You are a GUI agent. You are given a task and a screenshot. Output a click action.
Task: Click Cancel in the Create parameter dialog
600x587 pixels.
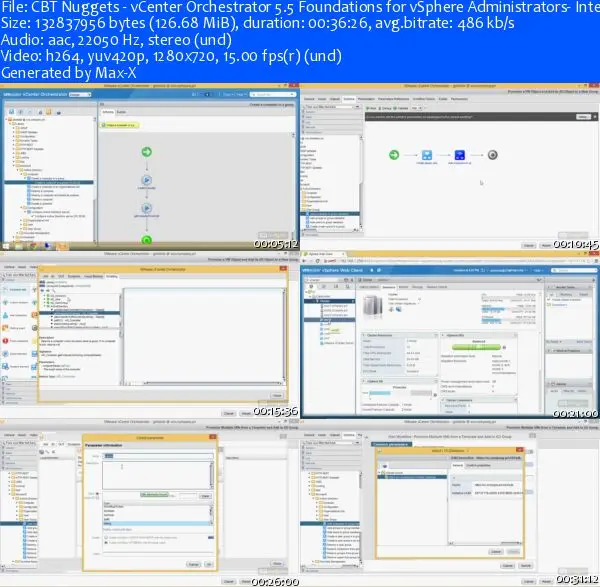194,564
